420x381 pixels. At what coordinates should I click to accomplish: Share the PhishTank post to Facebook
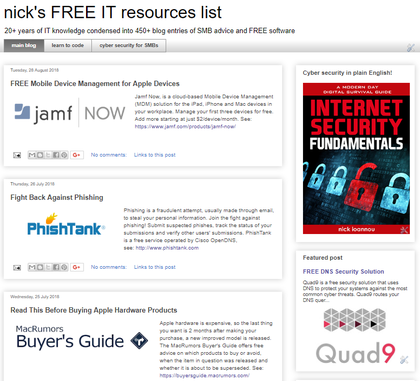(56, 267)
